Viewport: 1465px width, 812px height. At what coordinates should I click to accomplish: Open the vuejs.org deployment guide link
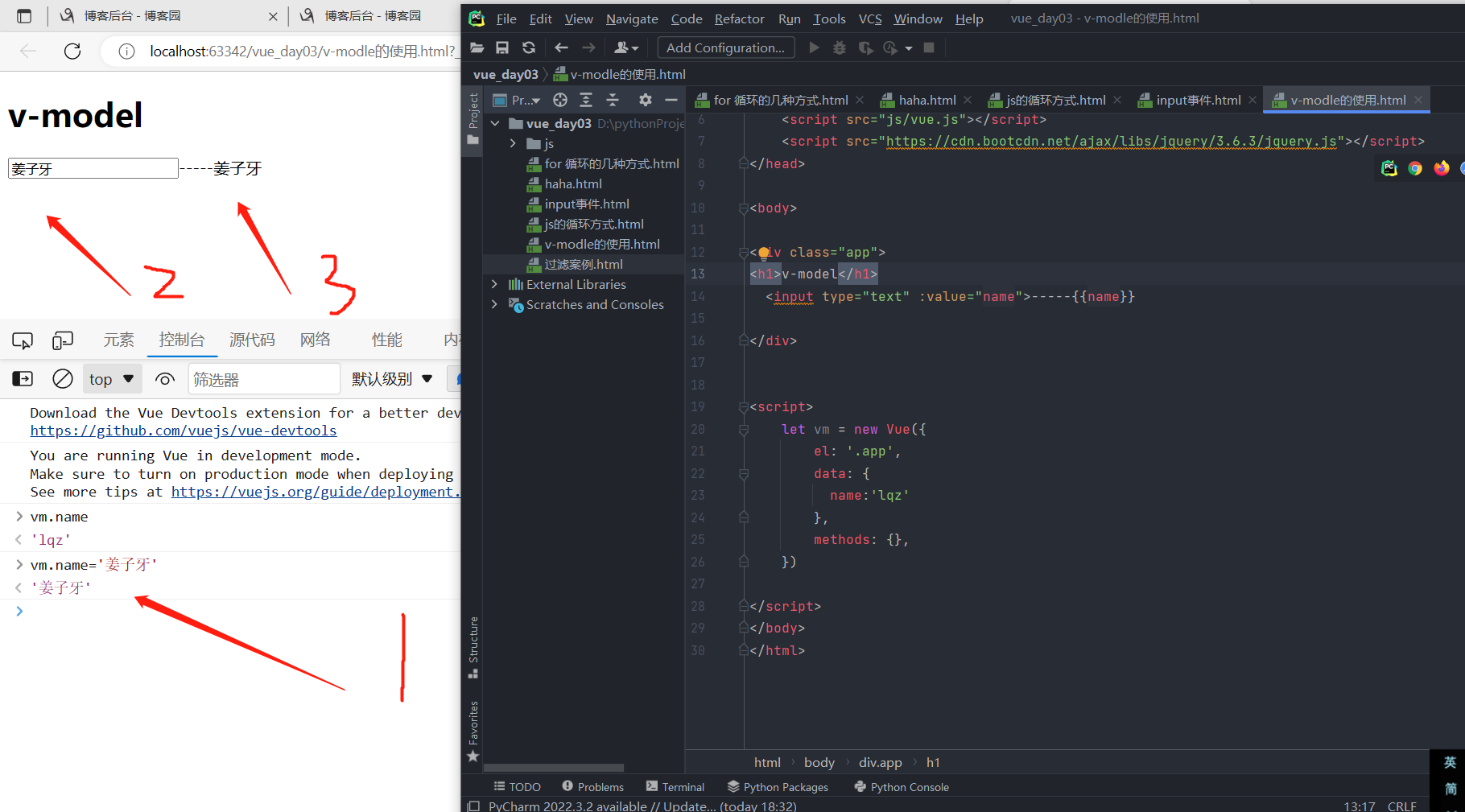(x=316, y=492)
